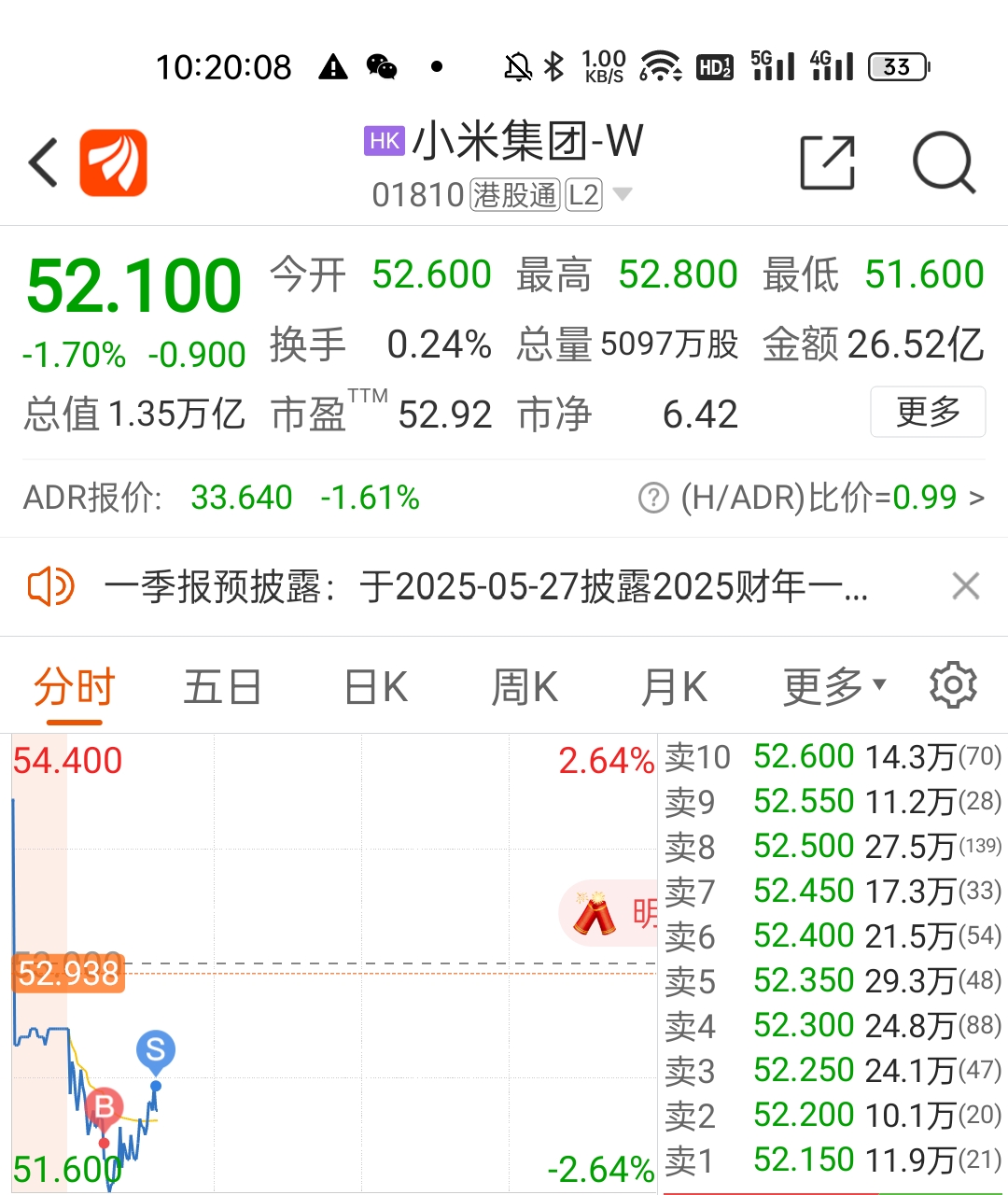Tap the 金额 26.52亿 value
1008x1195 pixels.
point(916,344)
